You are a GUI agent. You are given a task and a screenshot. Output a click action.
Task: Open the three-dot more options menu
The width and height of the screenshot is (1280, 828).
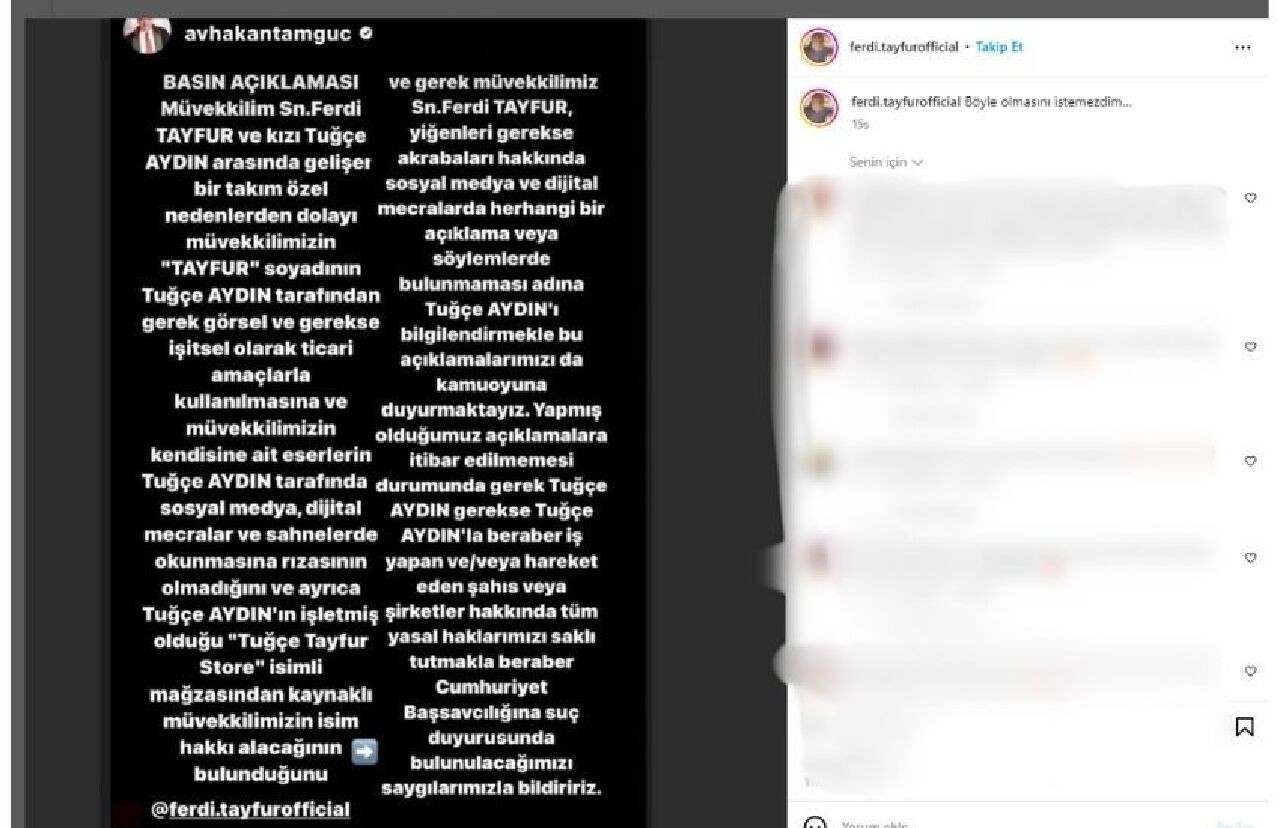pos(1243,47)
